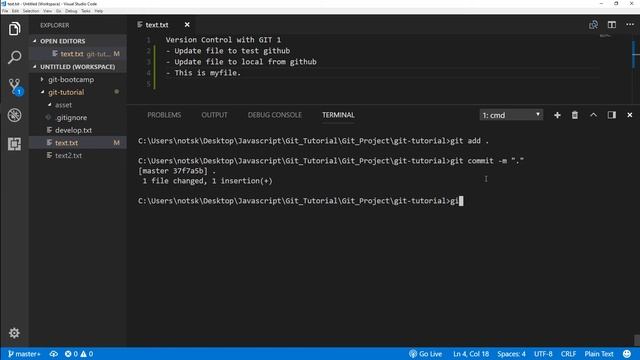Split the editor with split icon
Screen dimensions: 640x360
[611, 24]
